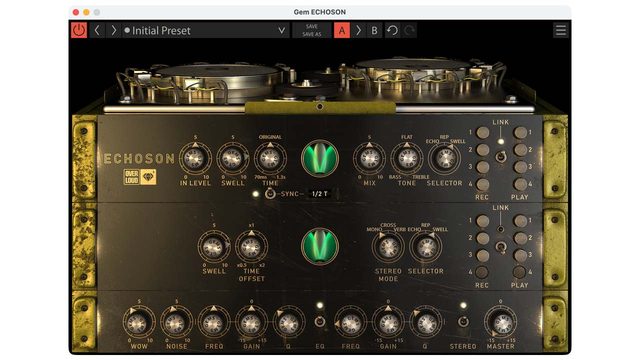
Task: Click SAVE AS preset button
Action: (x=312, y=34)
